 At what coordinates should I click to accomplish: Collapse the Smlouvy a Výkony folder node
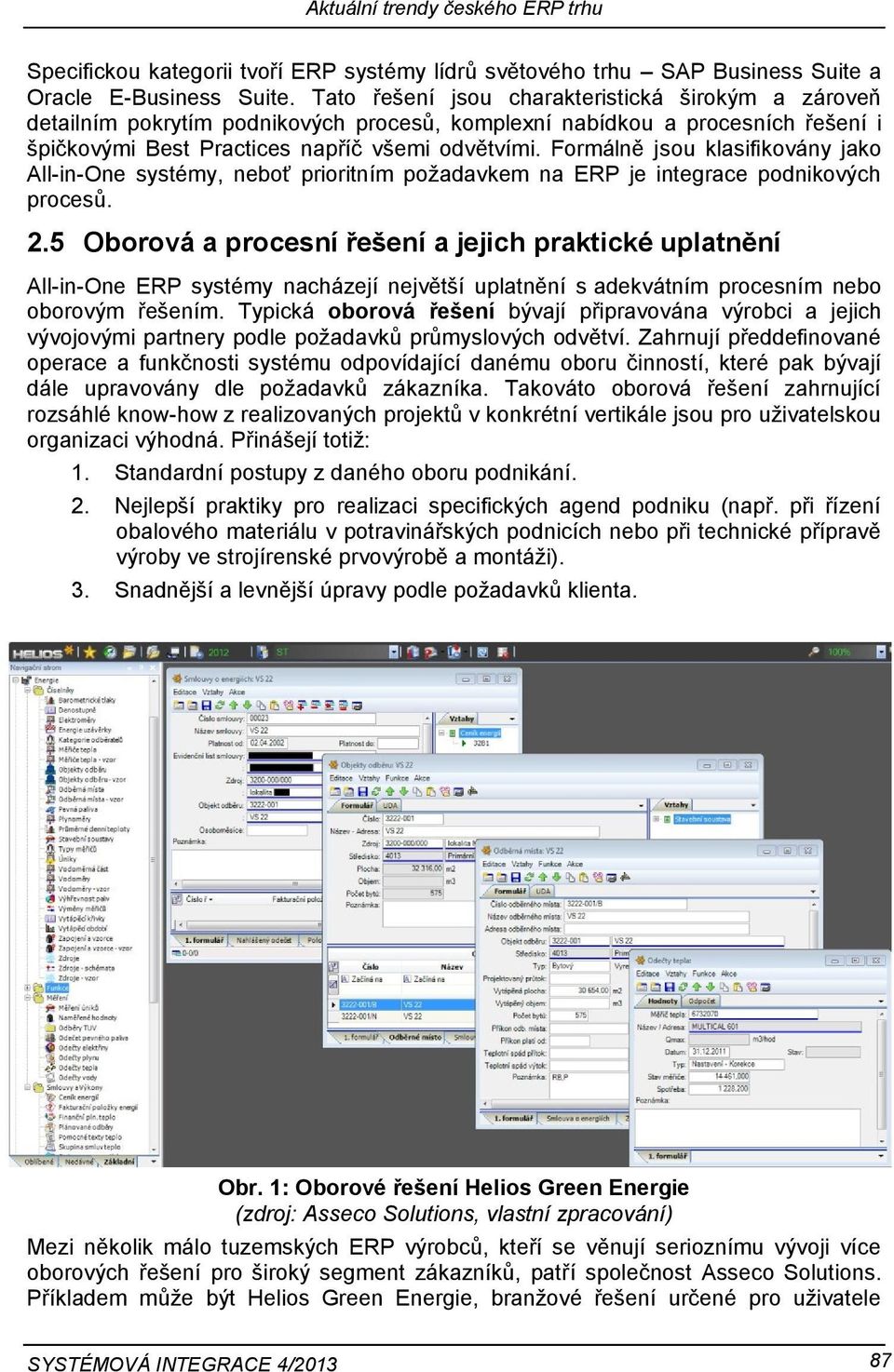click(27, 1087)
